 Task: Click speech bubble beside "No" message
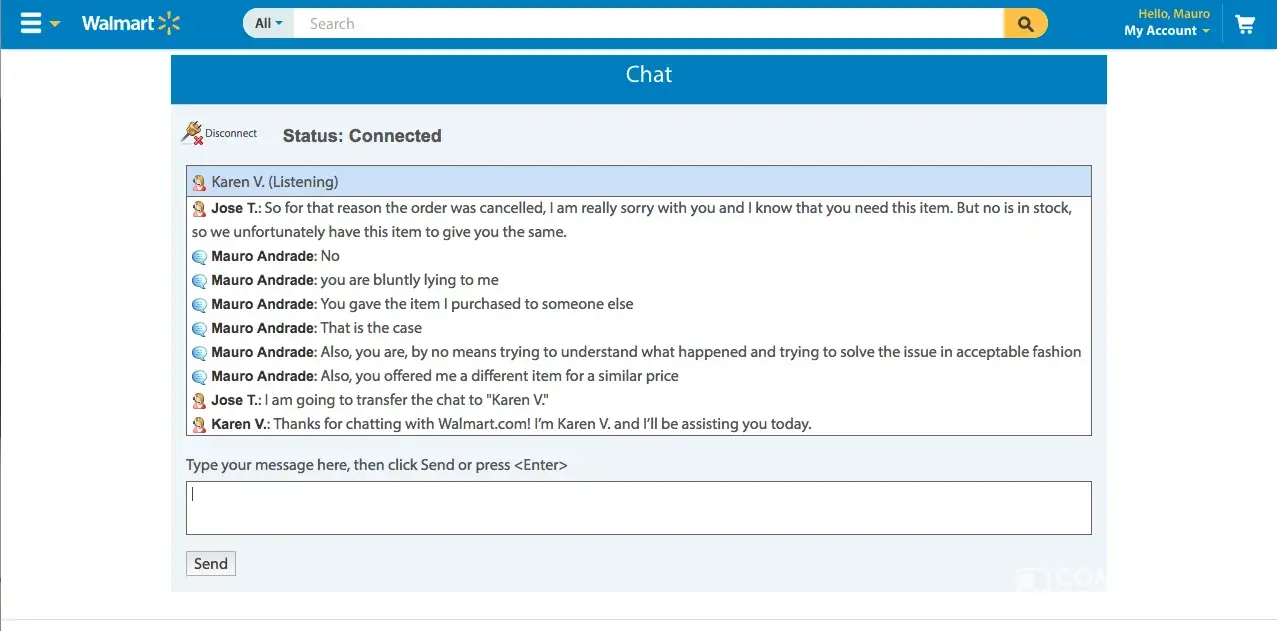tap(199, 257)
